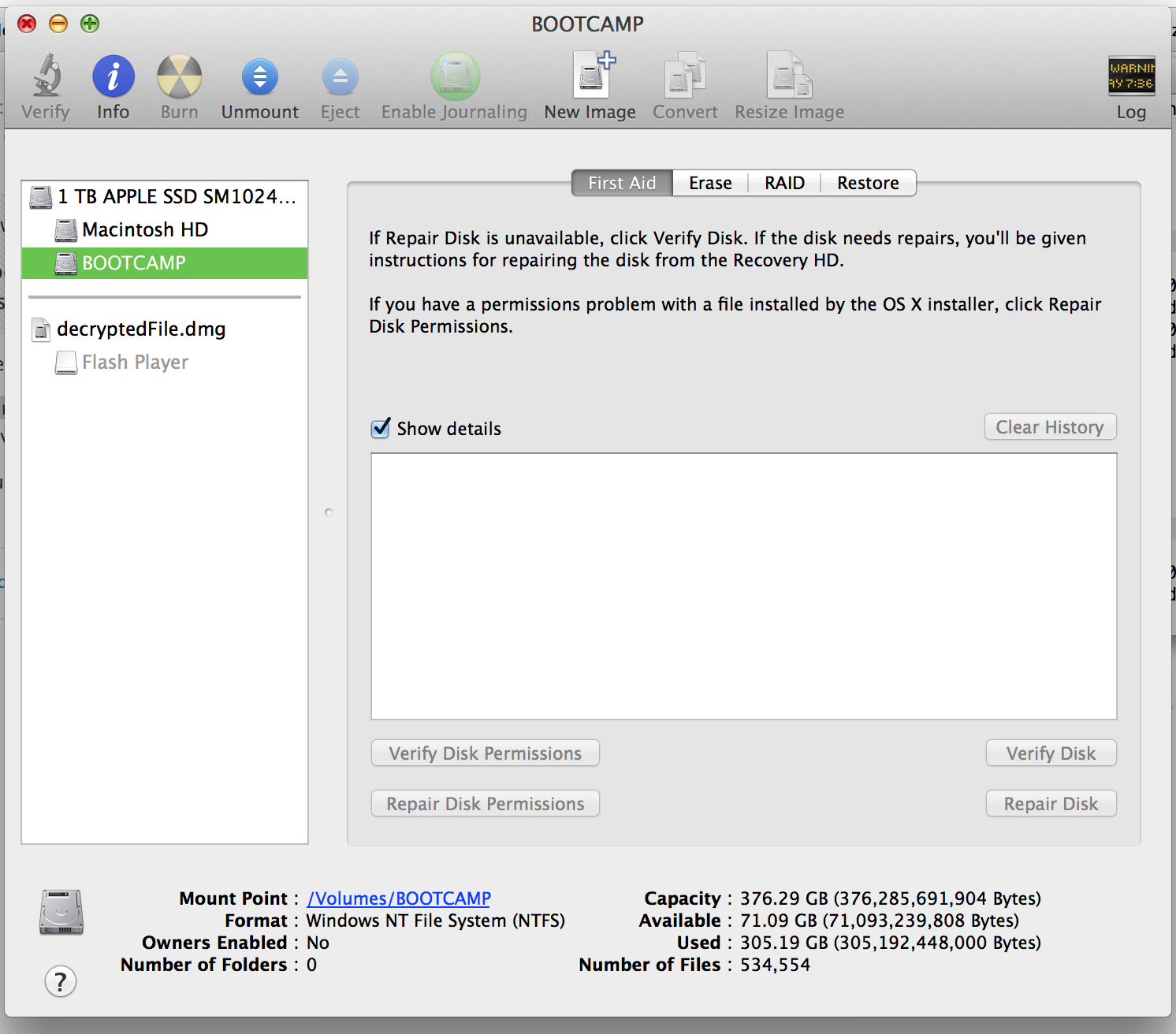The image size is (1176, 1034).
Task: Click the green zoom window button
Action: [x=90, y=24]
